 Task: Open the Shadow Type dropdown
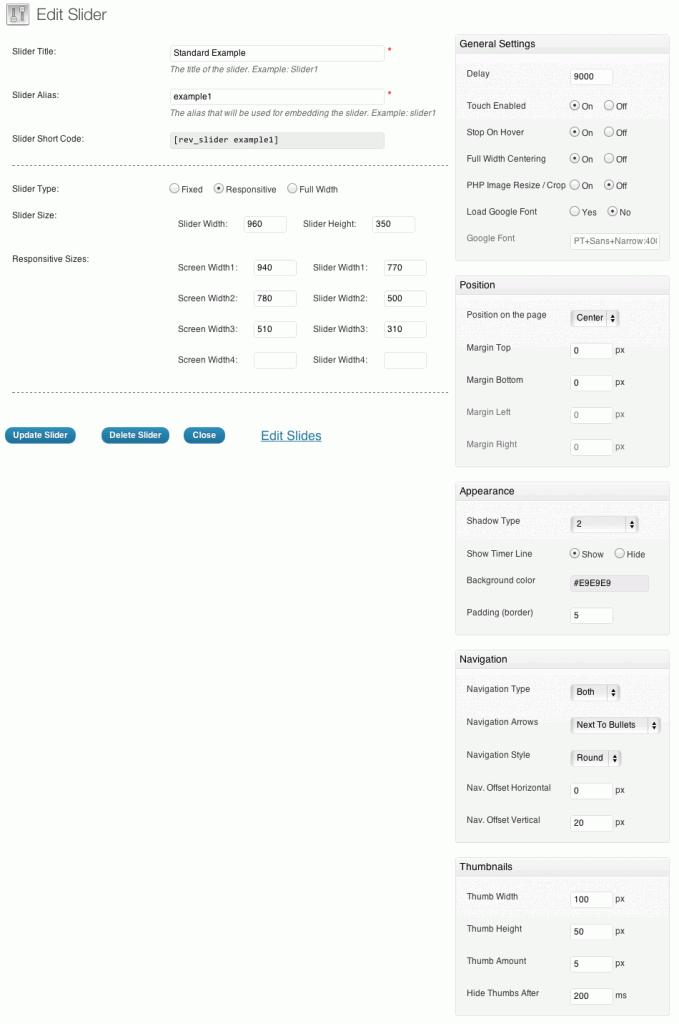point(604,524)
